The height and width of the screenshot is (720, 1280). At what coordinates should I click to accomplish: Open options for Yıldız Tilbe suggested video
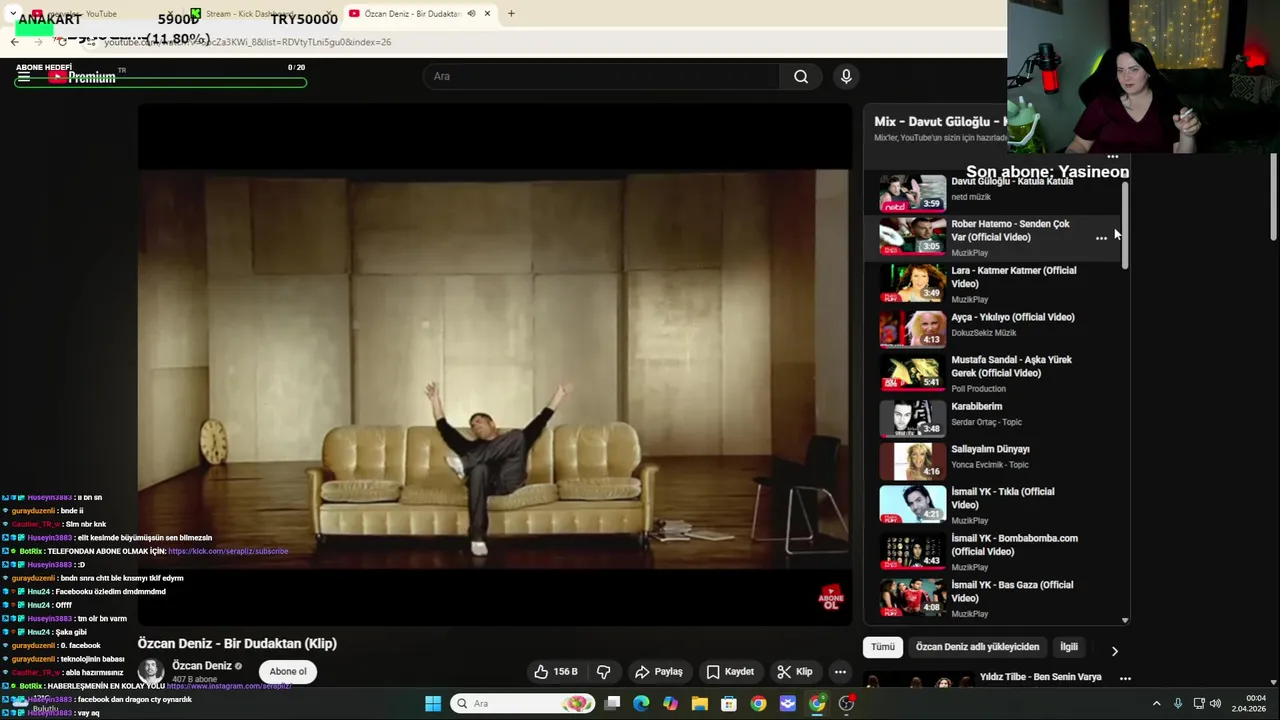1125,678
